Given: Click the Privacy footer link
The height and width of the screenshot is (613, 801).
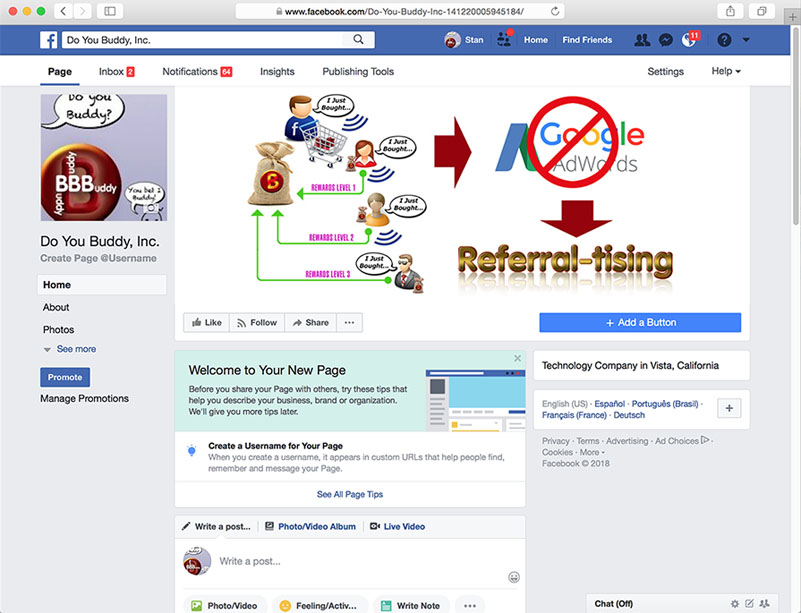Looking at the screenshot, I should click(556, 441).
